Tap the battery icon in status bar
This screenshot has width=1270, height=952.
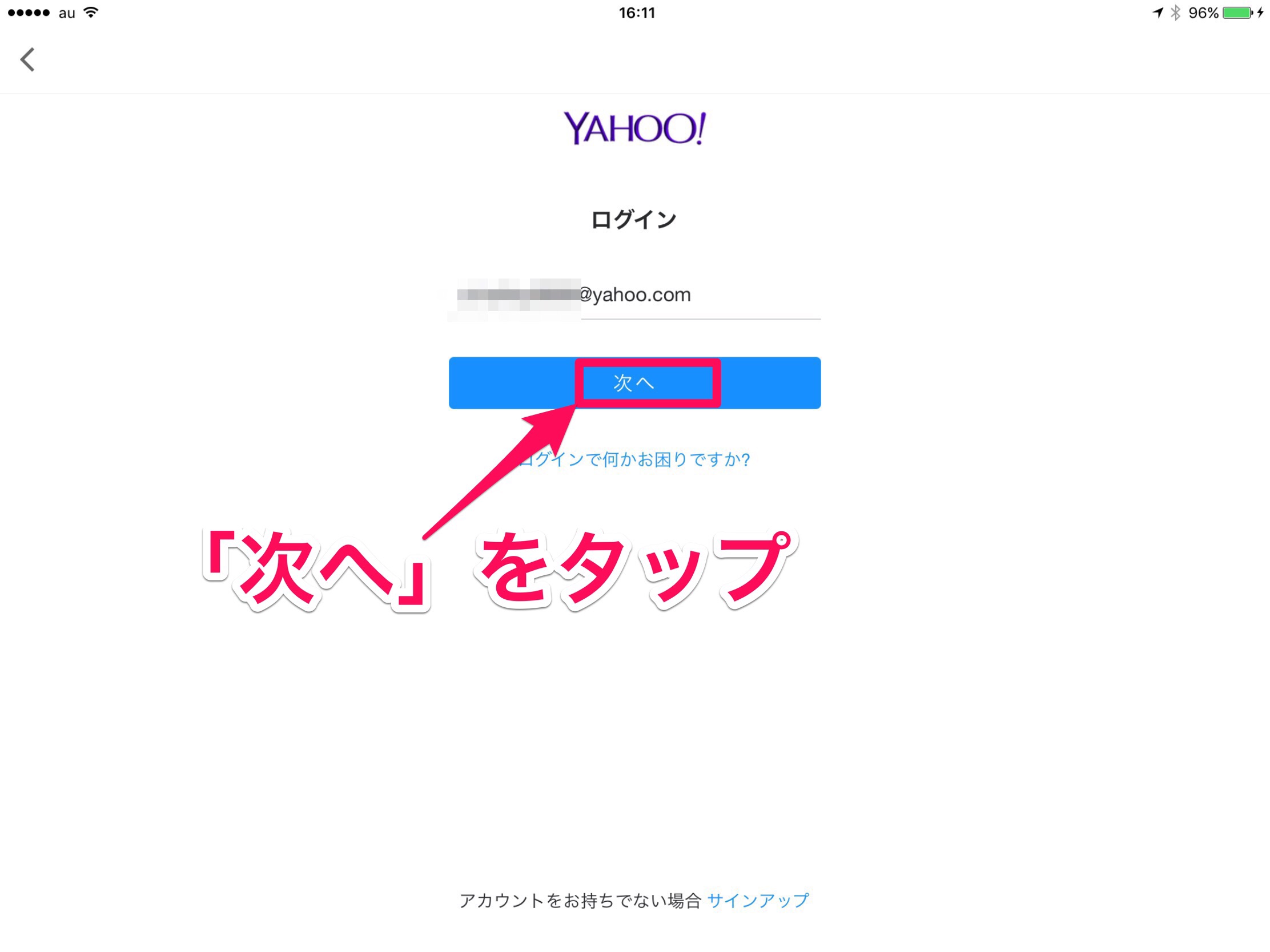tap(1237, 13)
